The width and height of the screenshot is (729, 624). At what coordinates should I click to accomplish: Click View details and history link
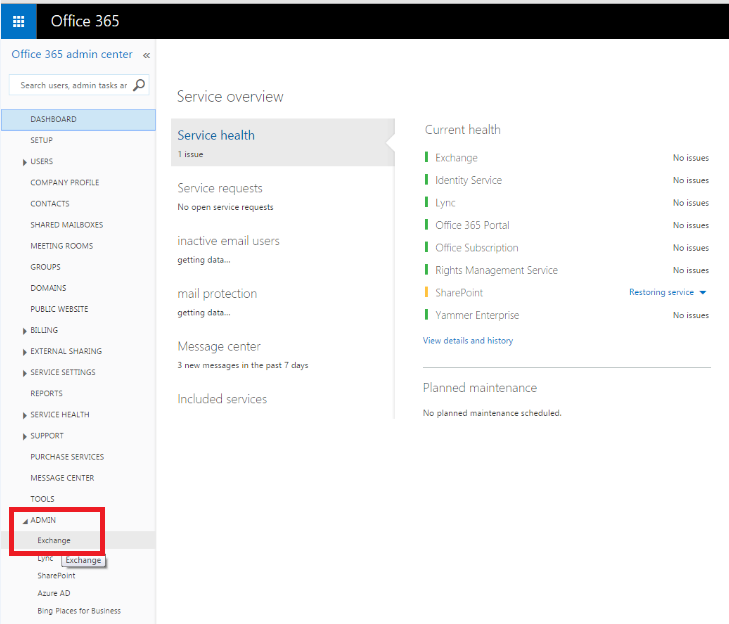(468, 341)
